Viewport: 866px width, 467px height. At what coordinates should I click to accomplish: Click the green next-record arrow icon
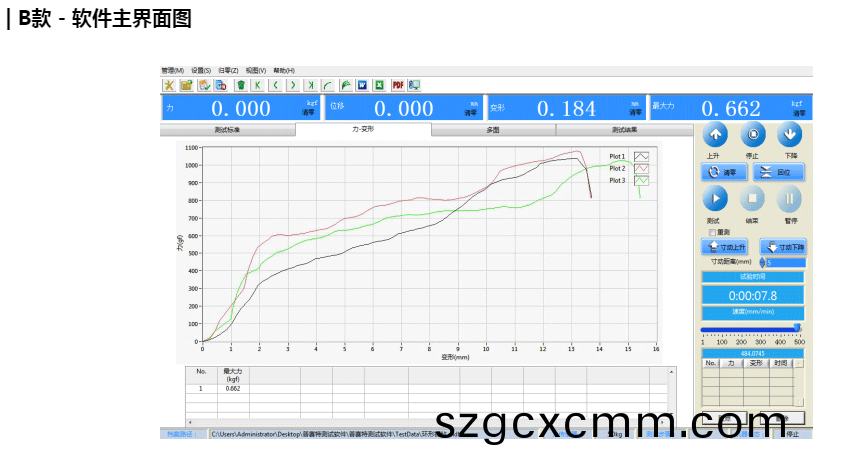(293, 85)
